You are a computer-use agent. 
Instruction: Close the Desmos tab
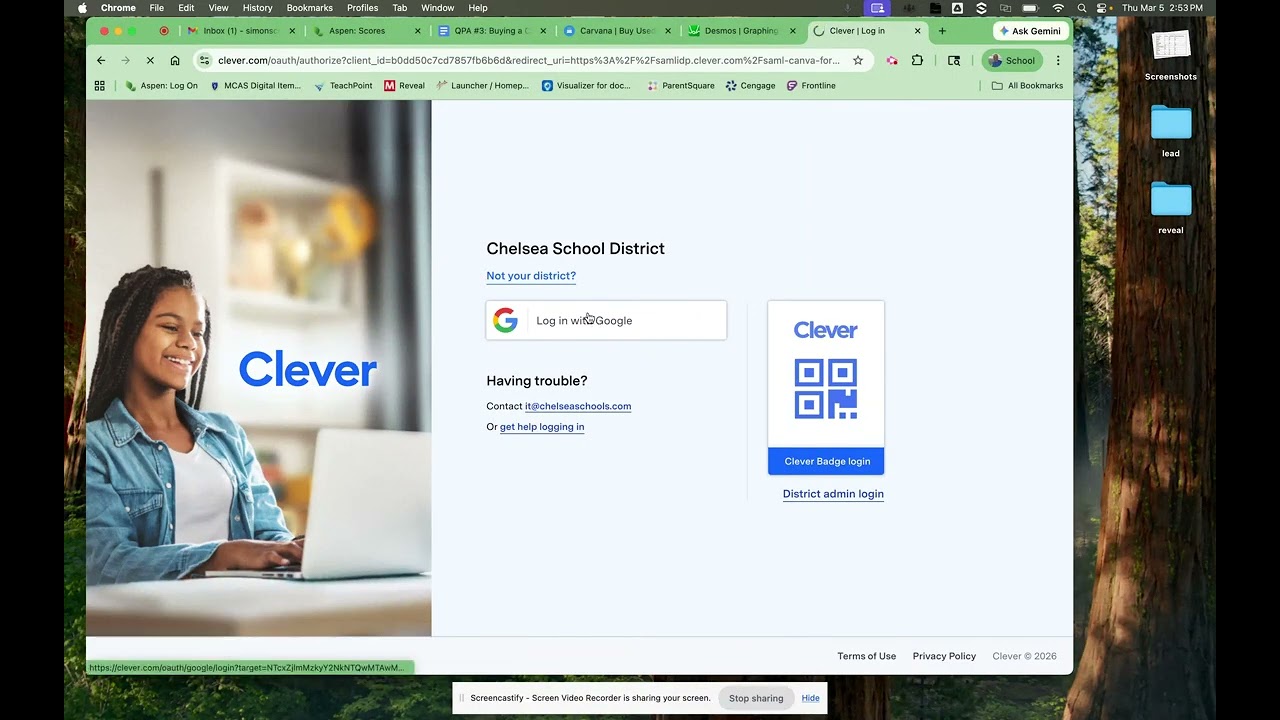pos(794,31)
